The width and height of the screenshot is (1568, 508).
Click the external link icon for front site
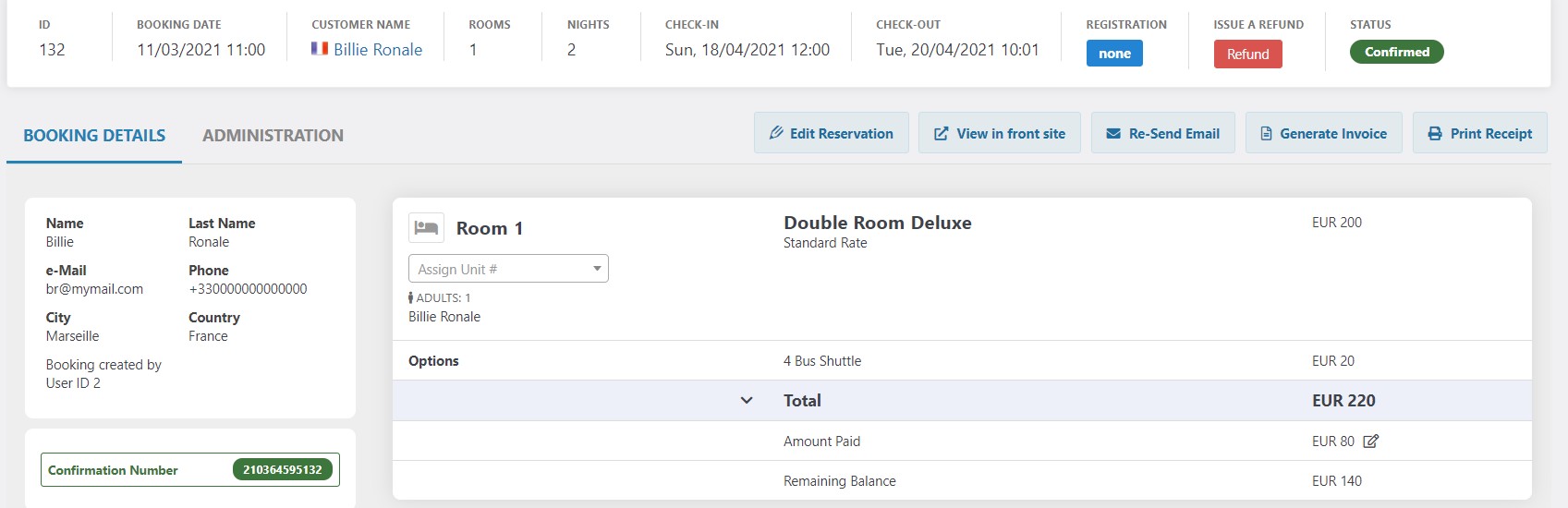[x=941, y=134]
